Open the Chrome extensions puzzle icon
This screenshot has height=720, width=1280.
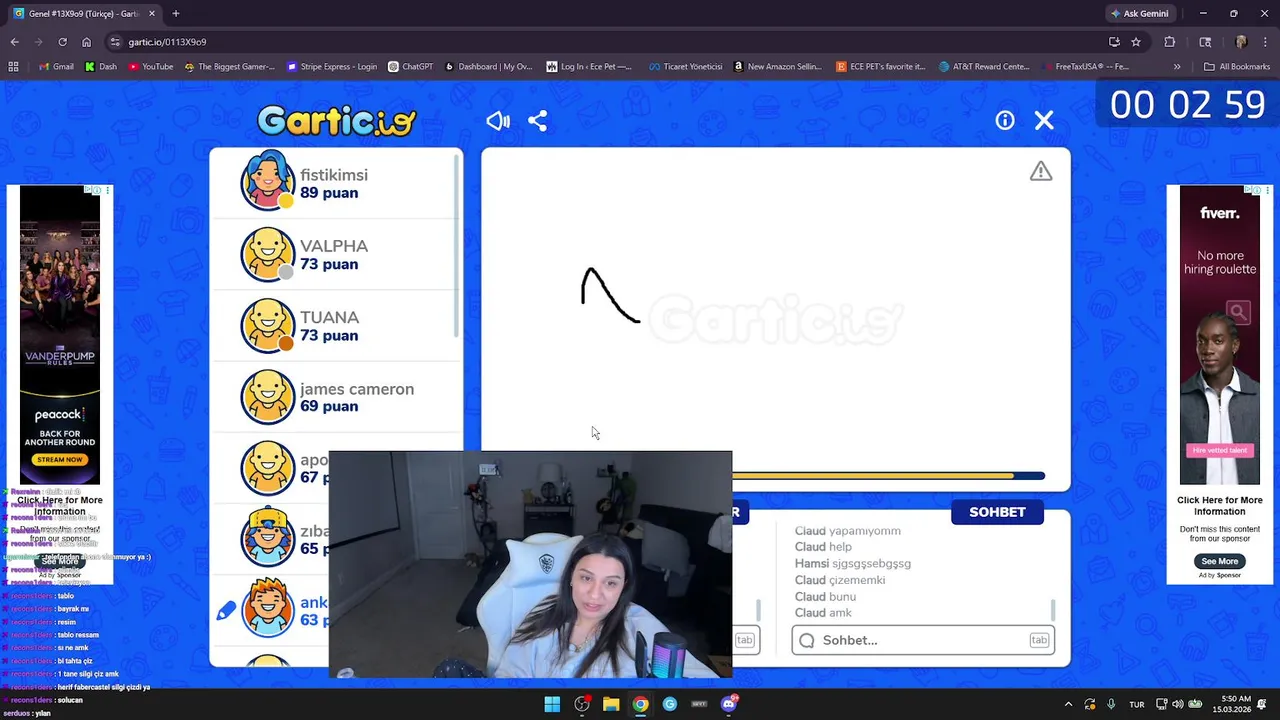pyautogui.click(x=1169, y=42)
